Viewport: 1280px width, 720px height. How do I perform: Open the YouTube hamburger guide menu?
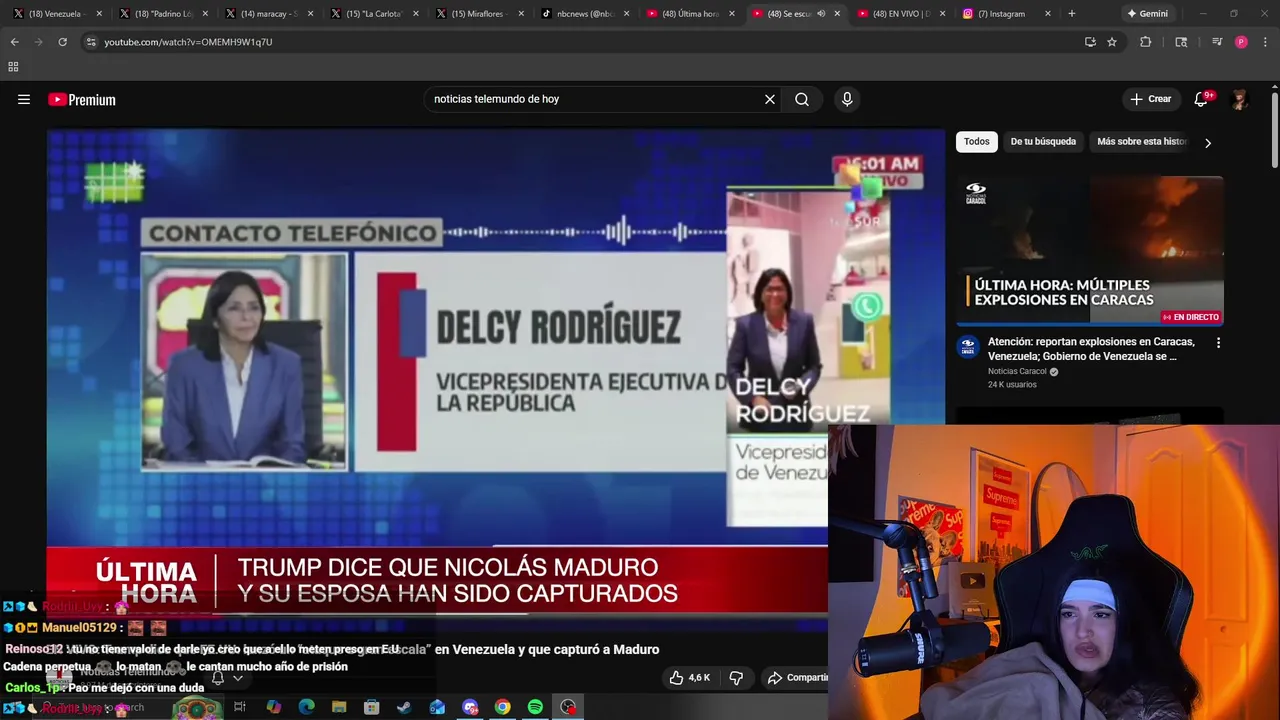point(24,99)
